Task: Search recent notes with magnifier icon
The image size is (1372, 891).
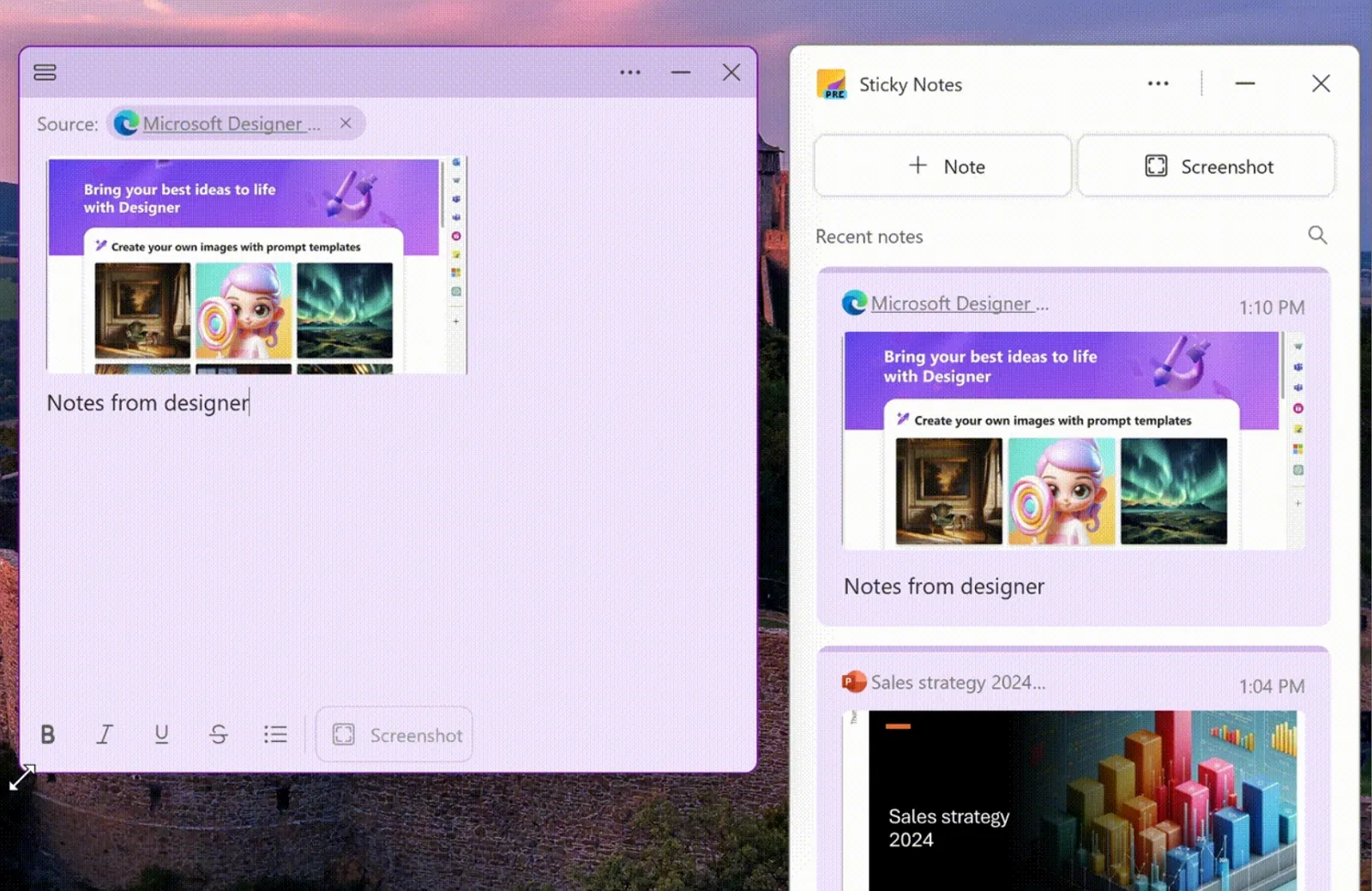Action: [x=1317, y=236]
